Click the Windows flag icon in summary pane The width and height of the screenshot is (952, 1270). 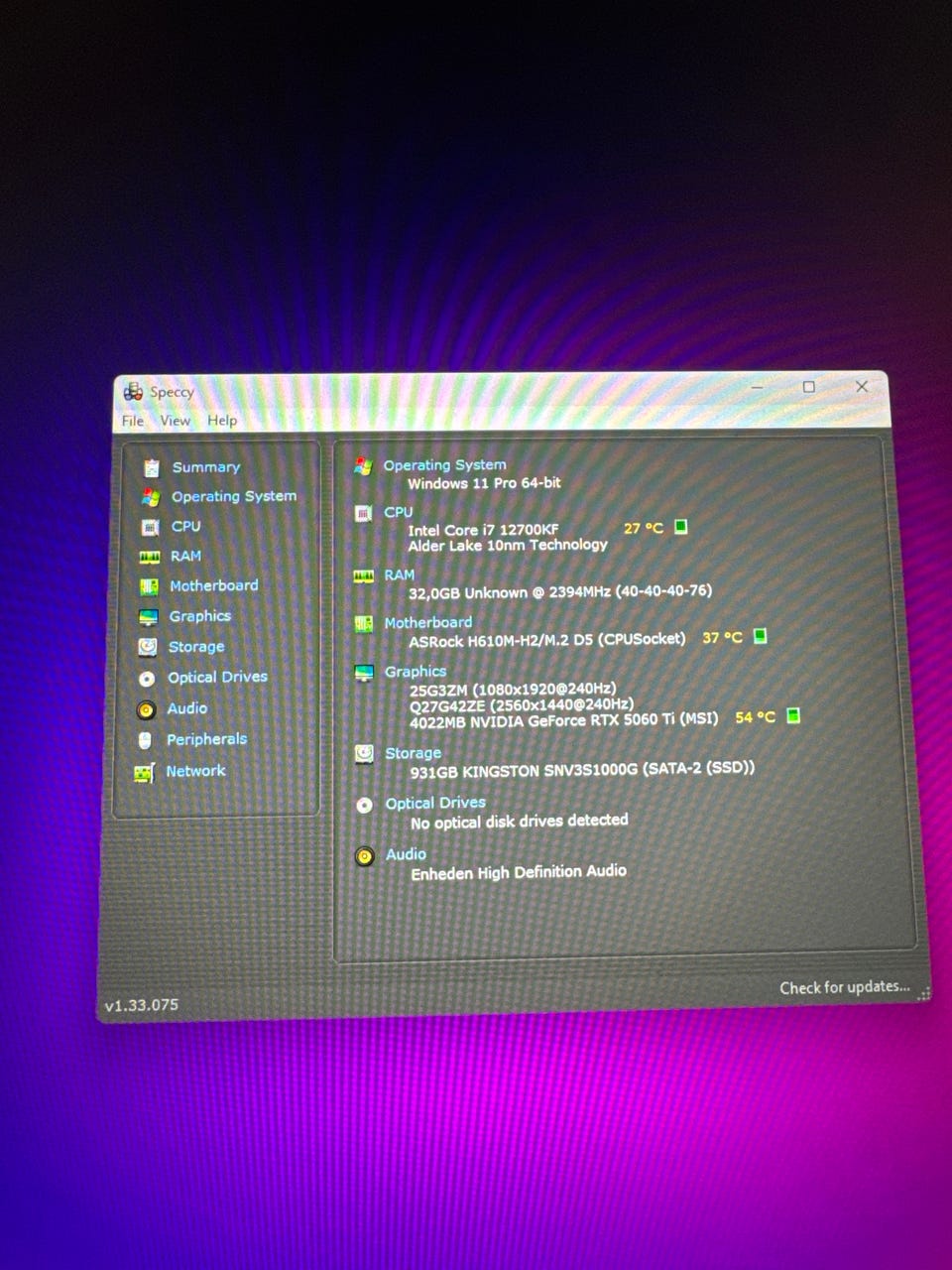363,465
